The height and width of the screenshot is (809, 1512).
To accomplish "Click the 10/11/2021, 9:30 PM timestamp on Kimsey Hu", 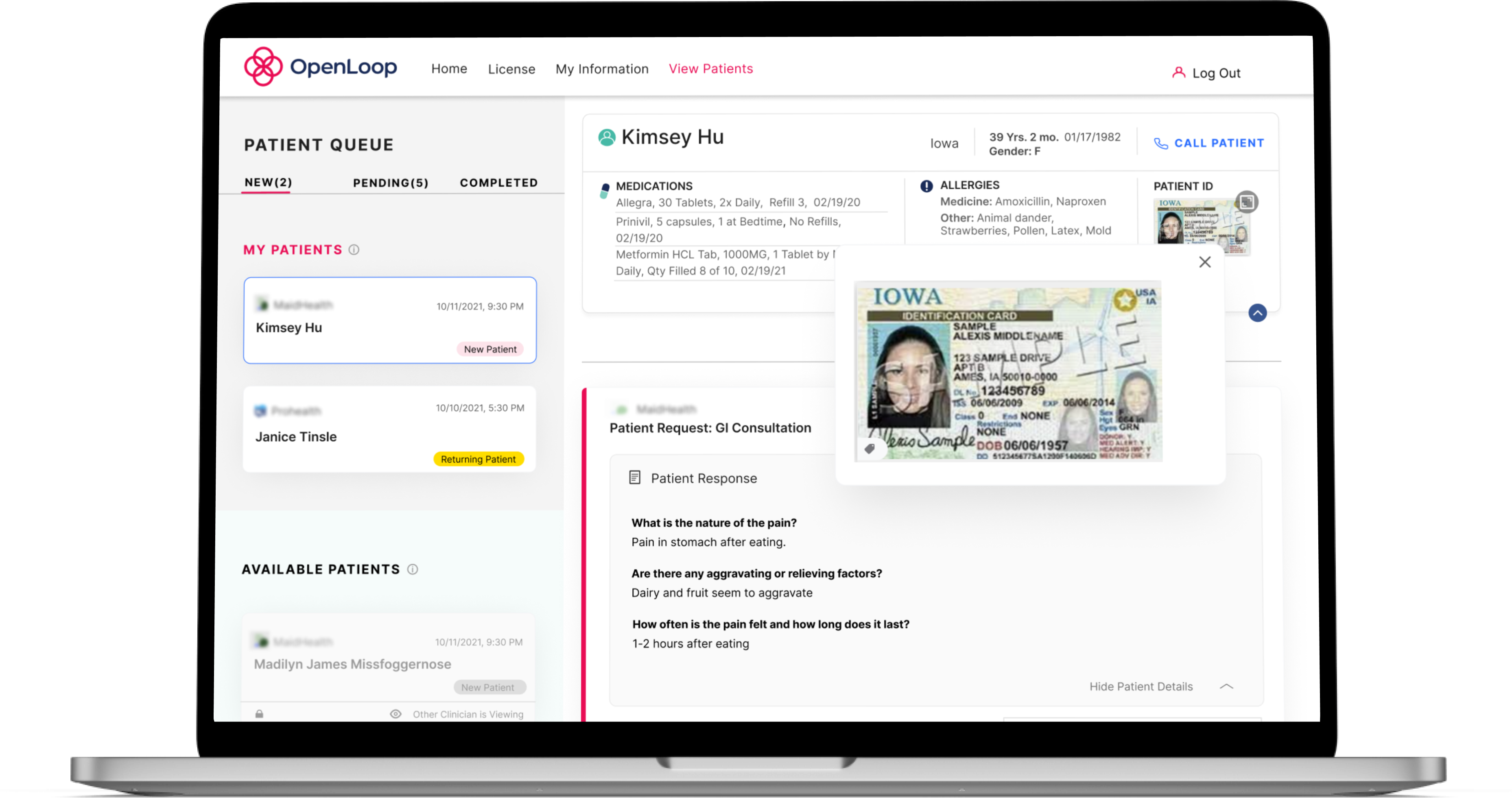I will click(x=480, y=306).
